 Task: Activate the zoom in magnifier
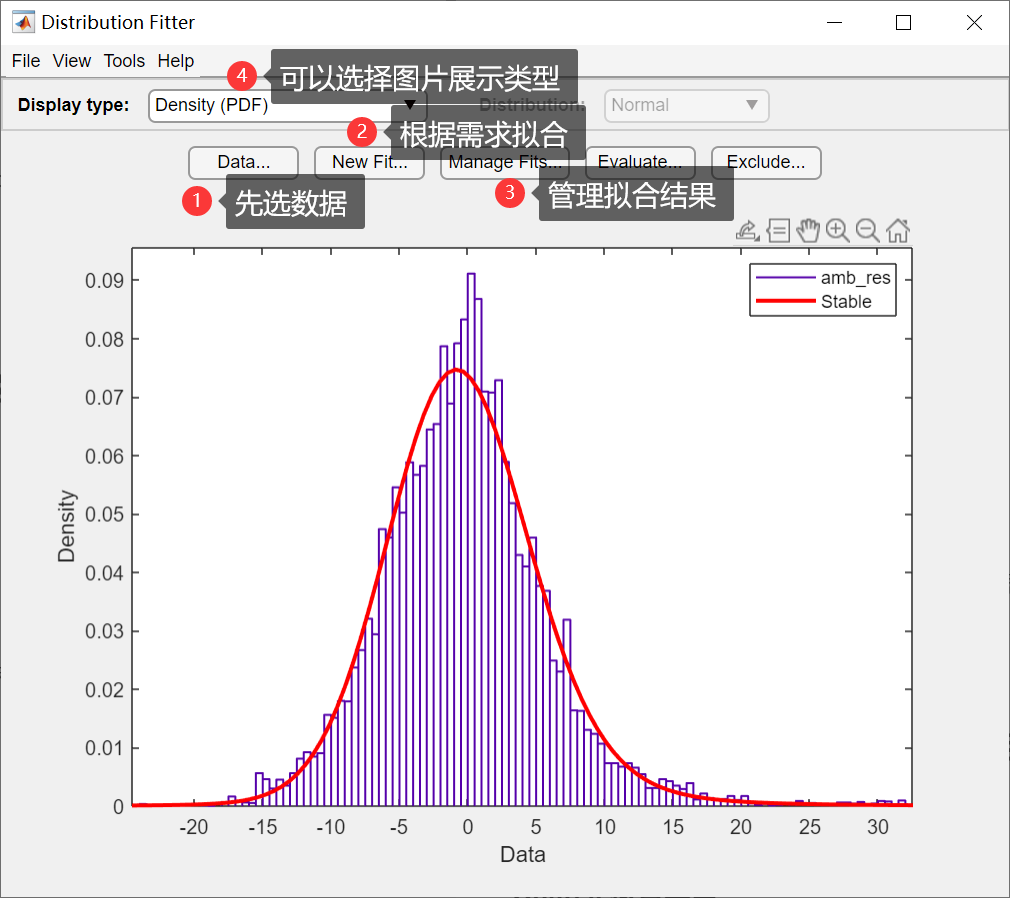tap(837, 231)
